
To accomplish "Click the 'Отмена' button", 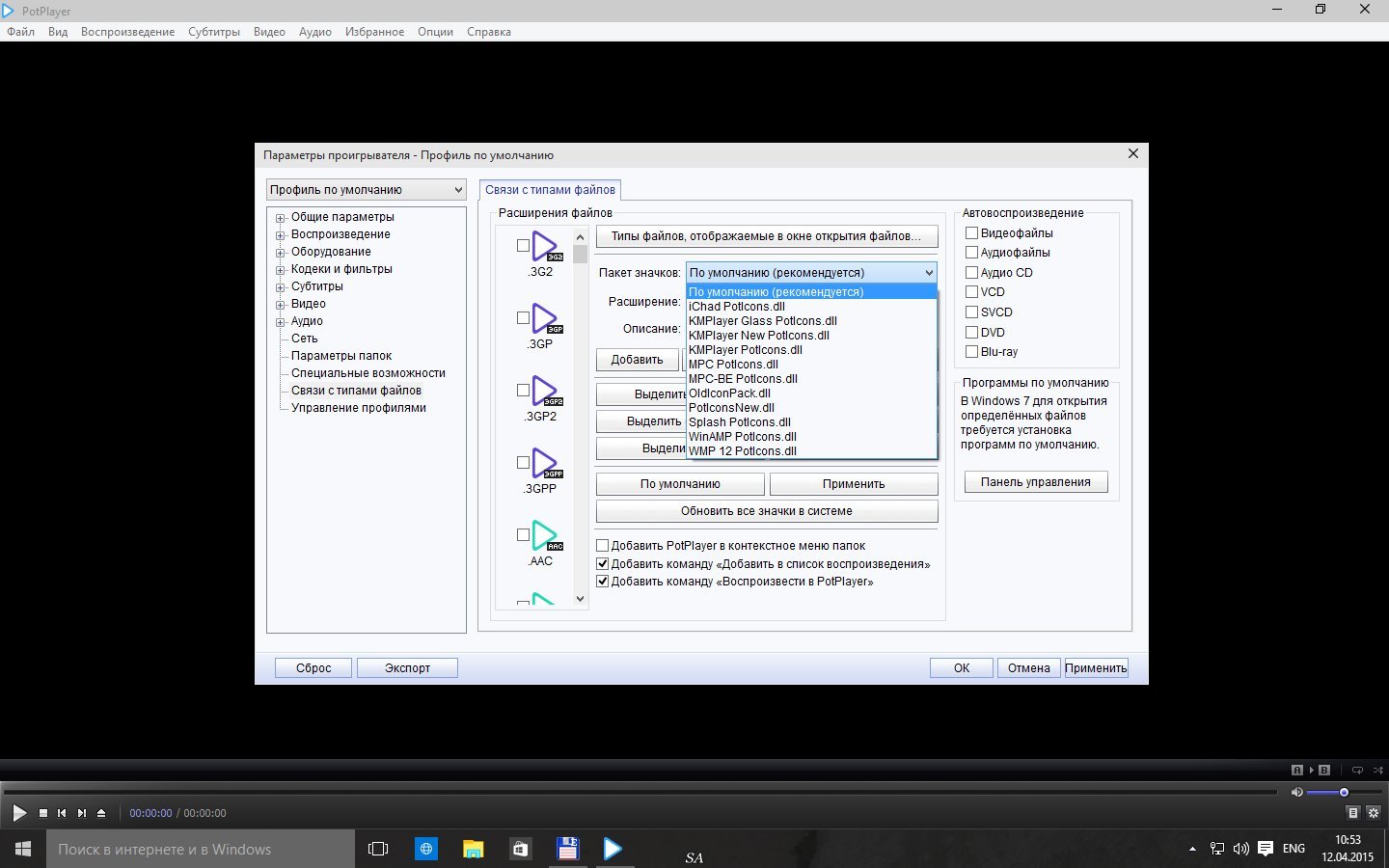I will 1029,667.
